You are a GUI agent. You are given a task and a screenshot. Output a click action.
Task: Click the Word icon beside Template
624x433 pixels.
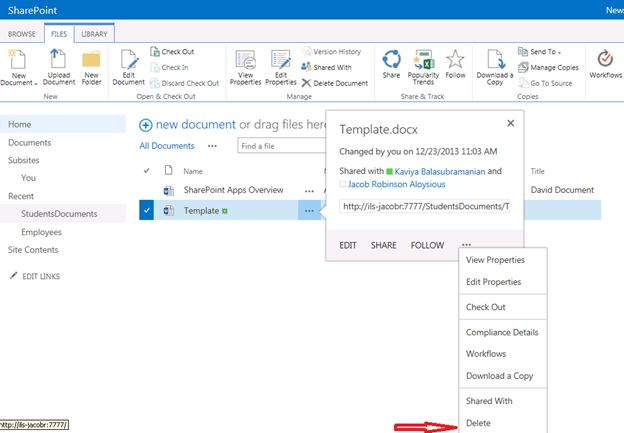[x=169, y=211]
